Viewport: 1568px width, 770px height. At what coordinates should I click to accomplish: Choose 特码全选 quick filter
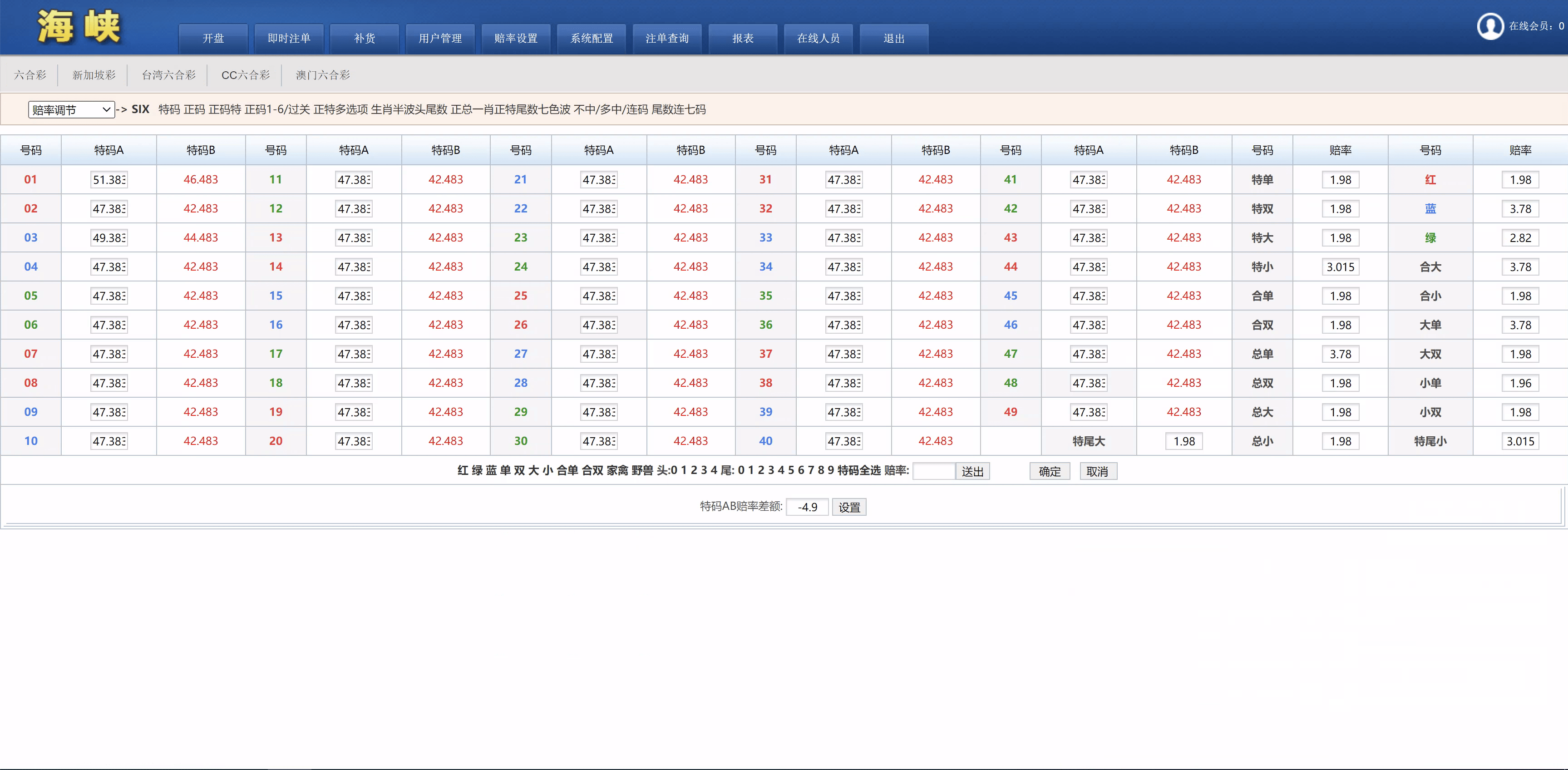pos(859,470)
